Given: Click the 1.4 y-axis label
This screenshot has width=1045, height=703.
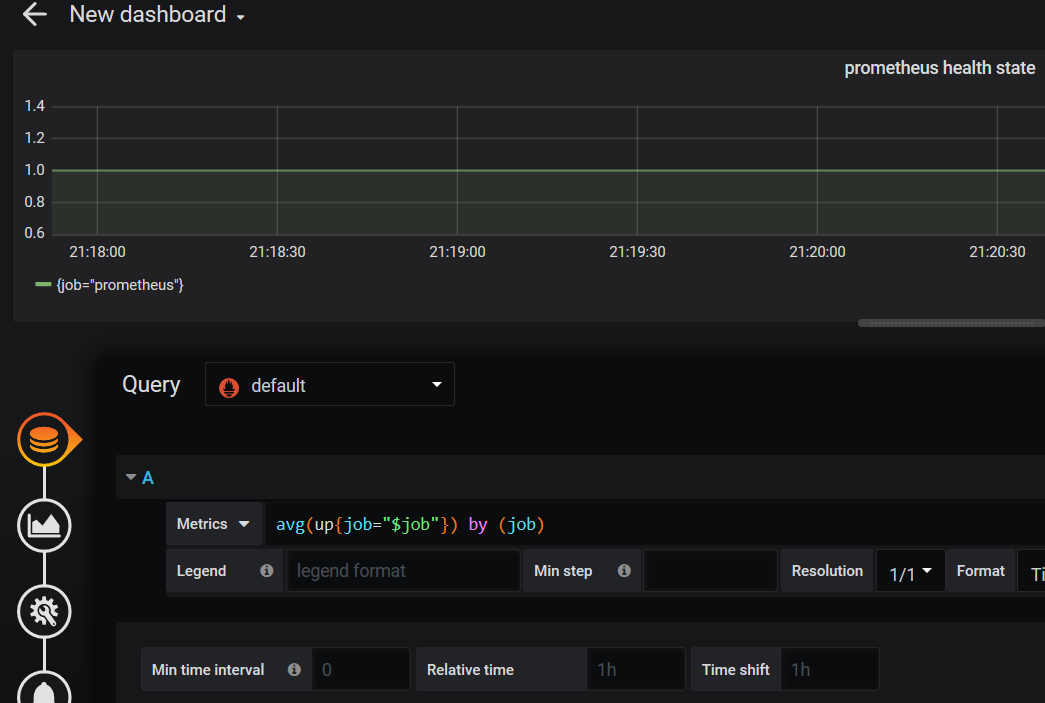Looking at the screenshot, I should pyautogui.click(x=35, y=106).
